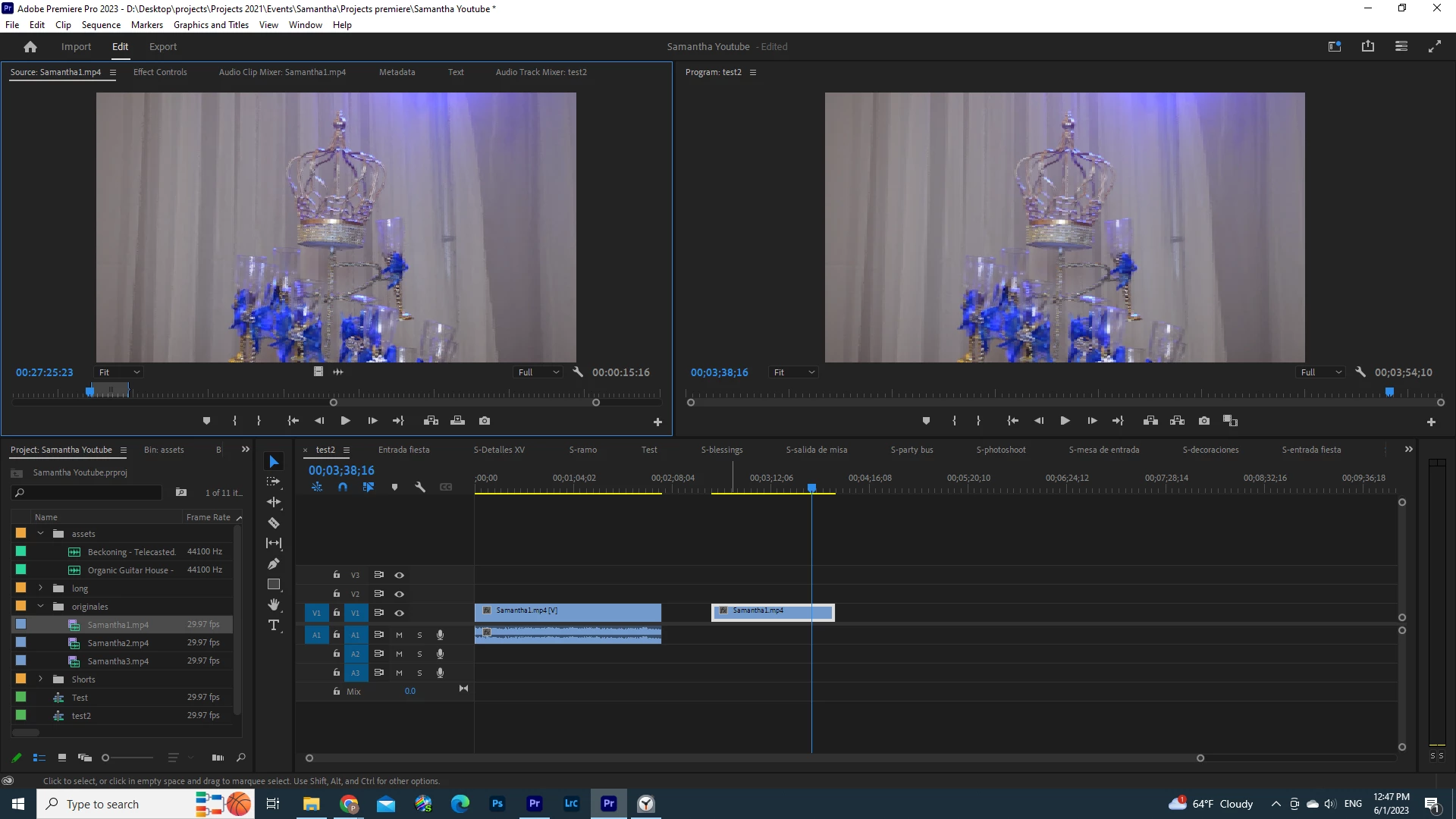Image resolution: width=1456 pixels, height=819 pixels.
Task: Go to the Export workspace
Action: point(163,47)
